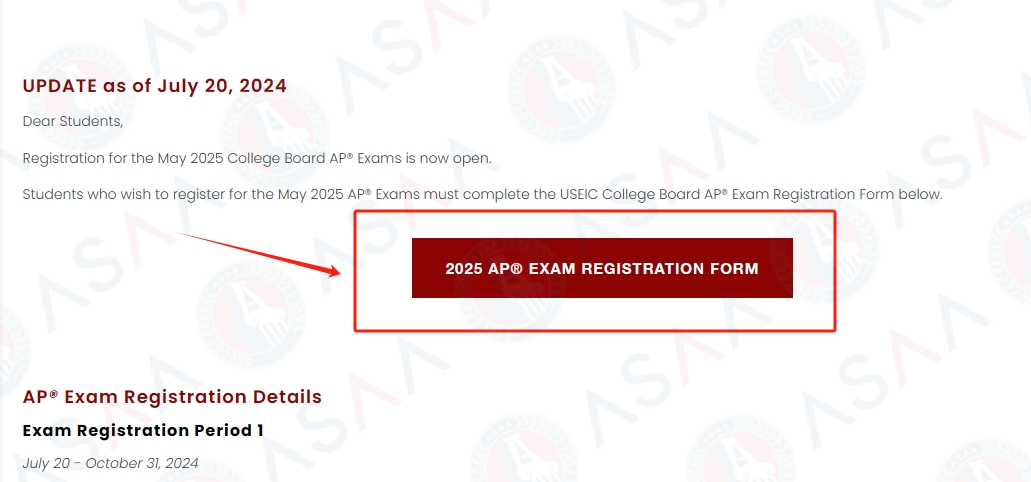Select the registered ® symbol on the maroon button

pos(517,268)
